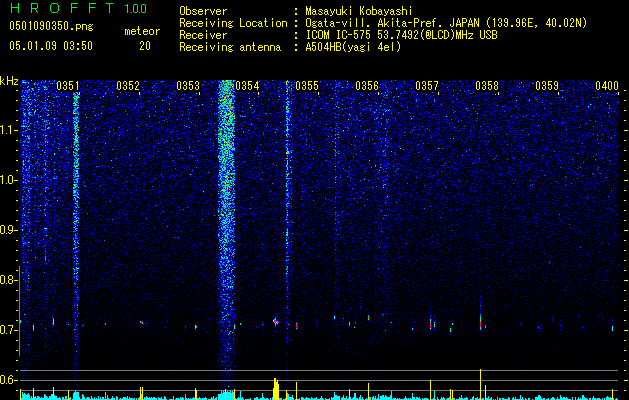629x400 pixels.
Task: Click the 0352 time marker
Action: pos(128,86)
